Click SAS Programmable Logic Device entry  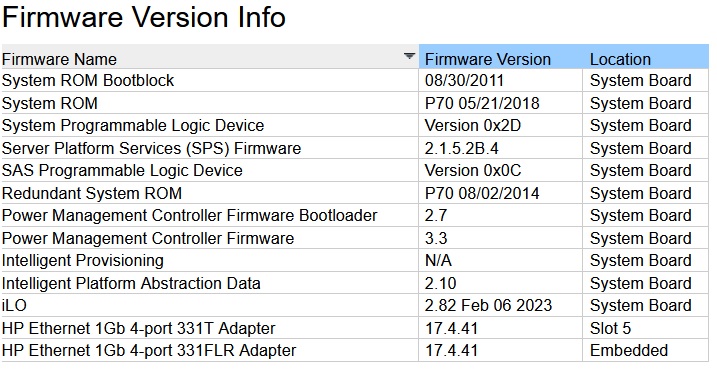pos(122,171)
